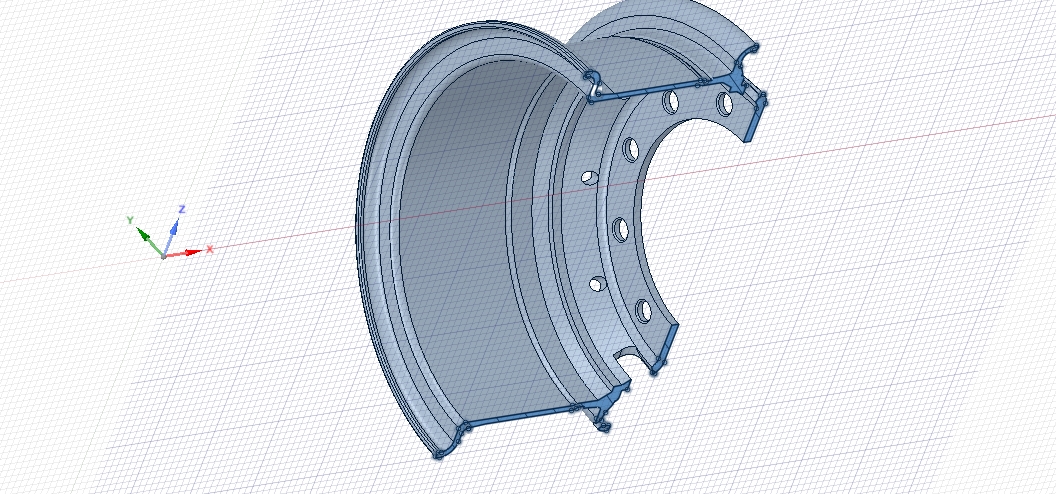The height and width of the screenshot is (494, 1056).
Task: Click the "Y" axis label
Action: pos(130,220)
